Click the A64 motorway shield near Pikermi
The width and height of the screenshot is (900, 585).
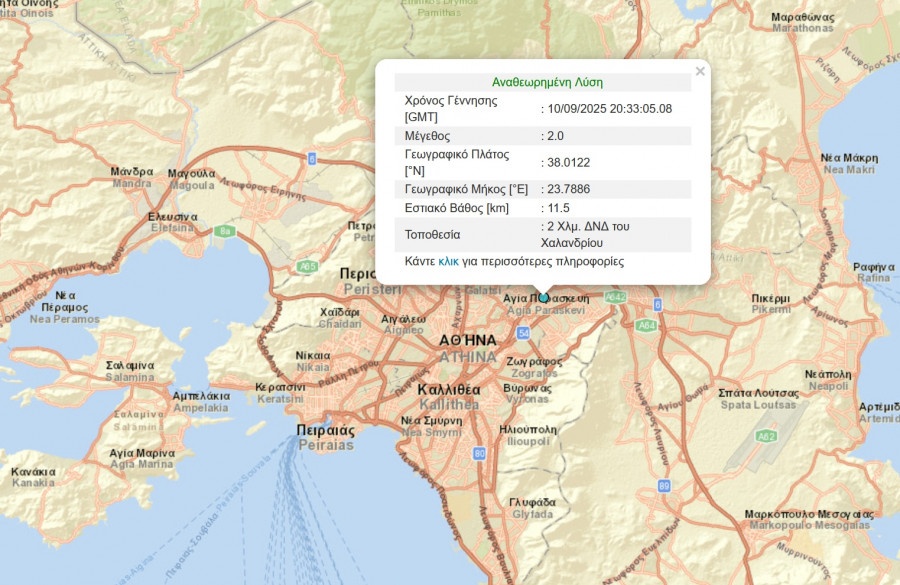click(647, 324)
